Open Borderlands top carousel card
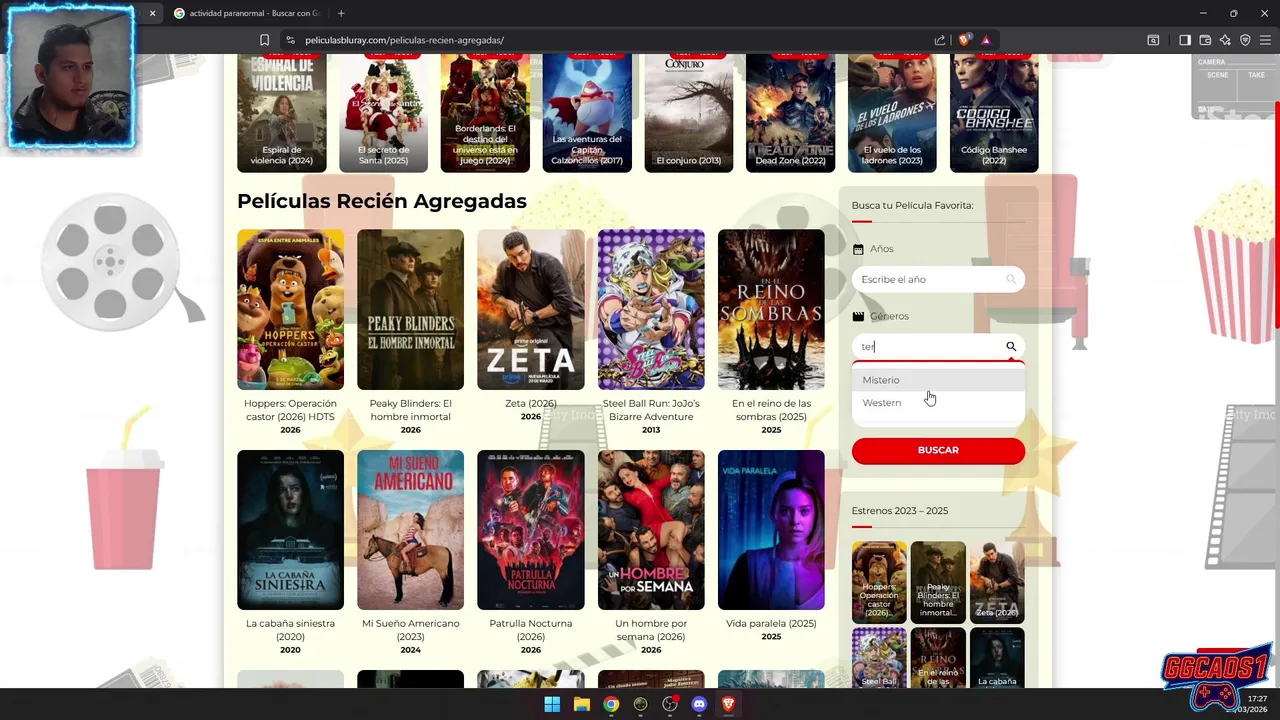Viewport: 1280px width, 720px height. 485,113
